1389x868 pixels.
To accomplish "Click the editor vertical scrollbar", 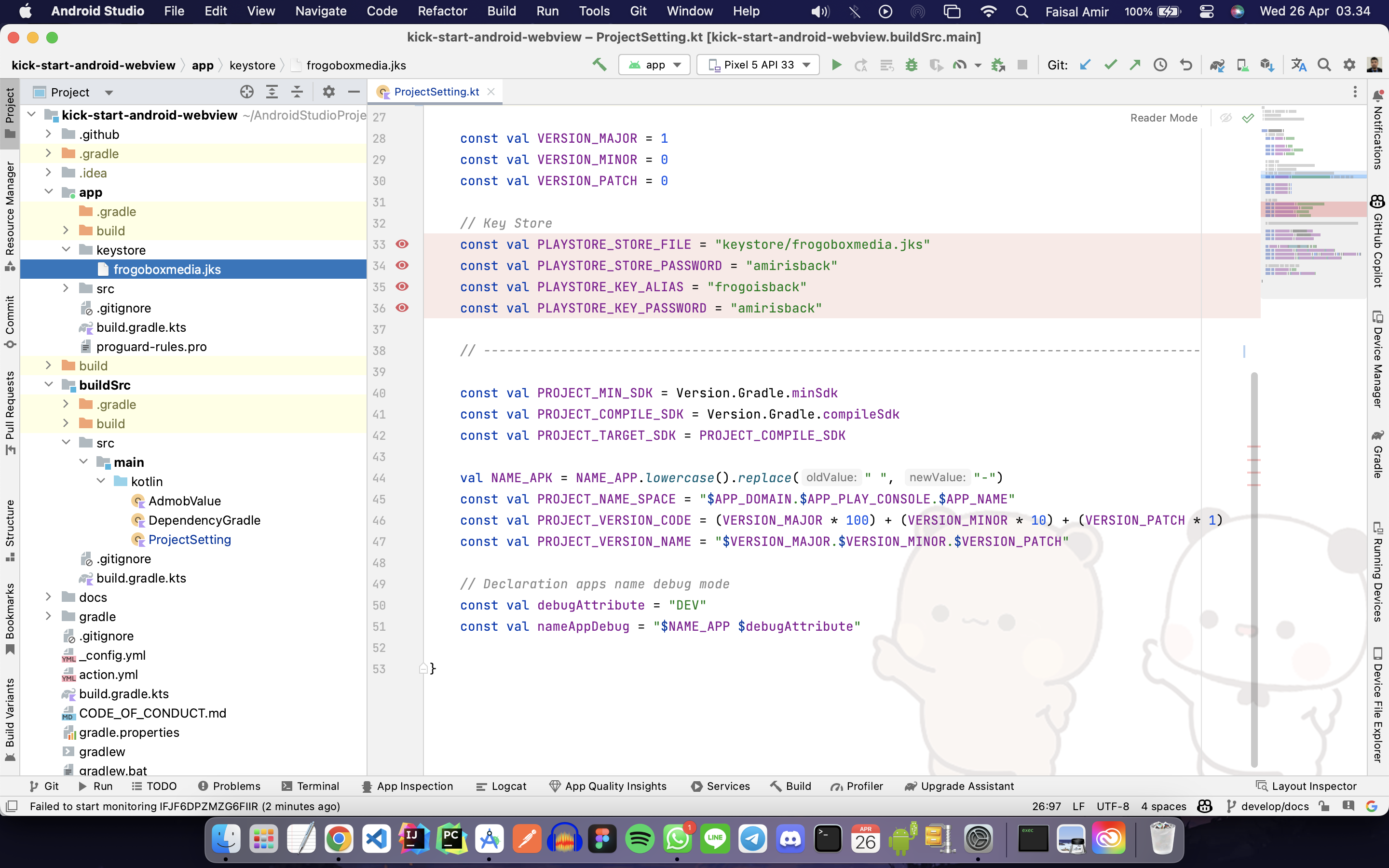I will click(1254, 569).
